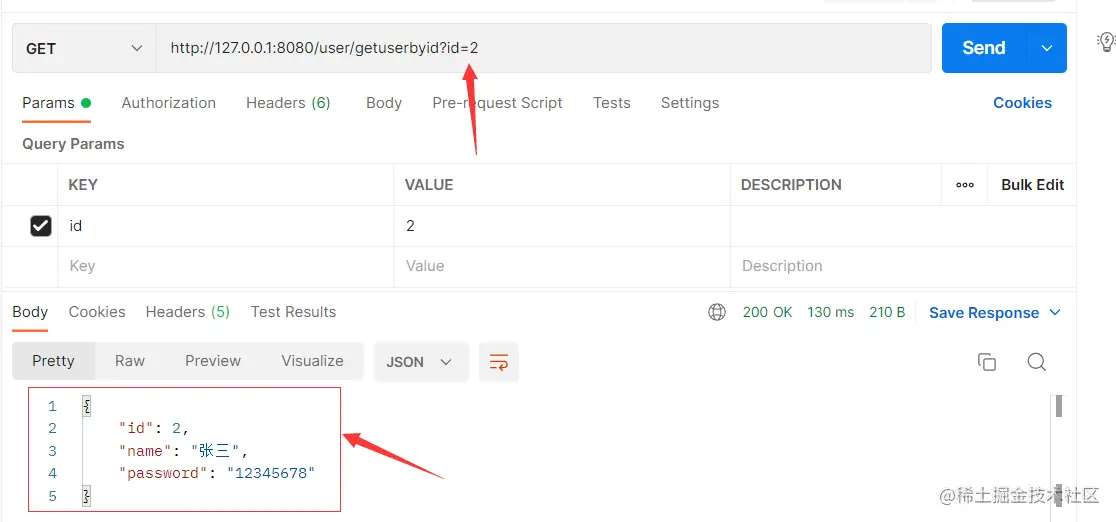Expand the Save Response chevron
Viewport: 1116px width, 522px height.
point(1056,313)
